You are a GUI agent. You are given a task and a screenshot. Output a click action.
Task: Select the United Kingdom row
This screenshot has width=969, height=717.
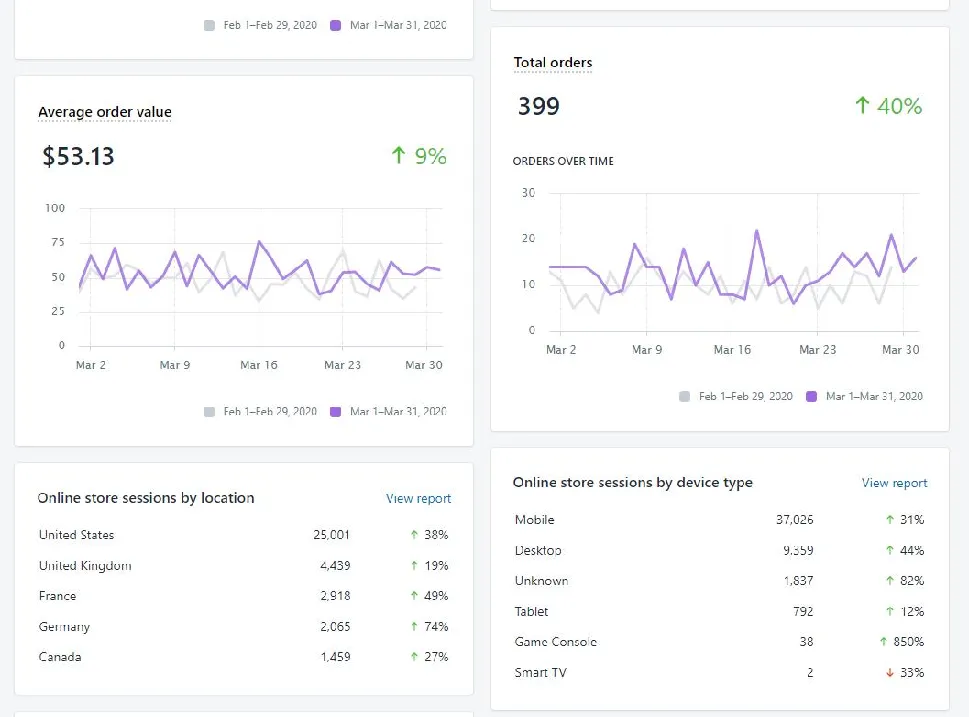243,566
